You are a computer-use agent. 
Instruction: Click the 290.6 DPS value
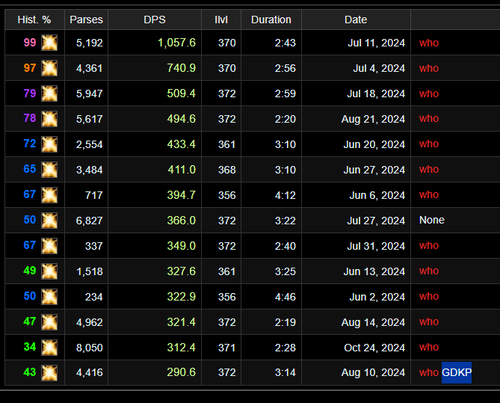tap(181, 372)
